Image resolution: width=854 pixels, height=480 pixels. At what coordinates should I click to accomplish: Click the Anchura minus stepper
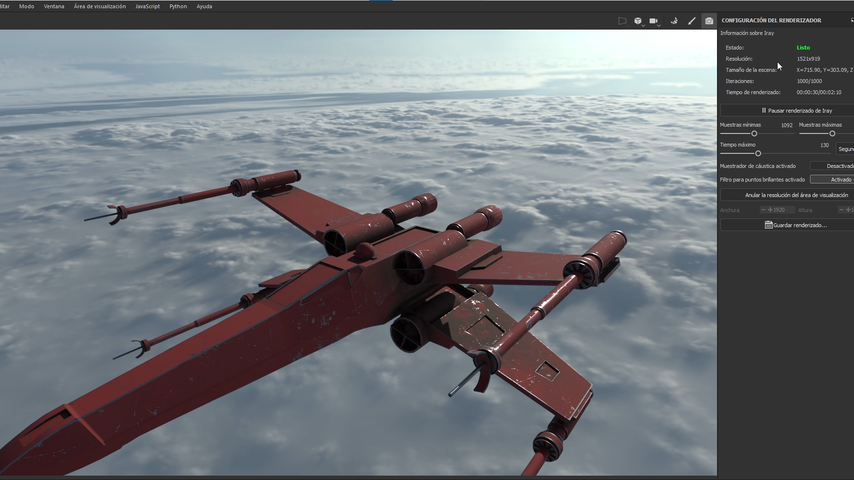pyautogui.click(x=763, y=210)
